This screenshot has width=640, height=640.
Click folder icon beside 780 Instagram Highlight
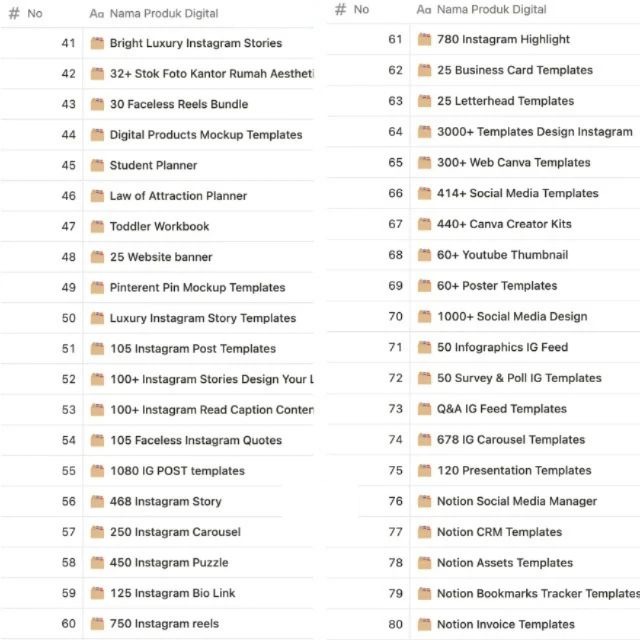pyautogui.click(x=424, y=39)
